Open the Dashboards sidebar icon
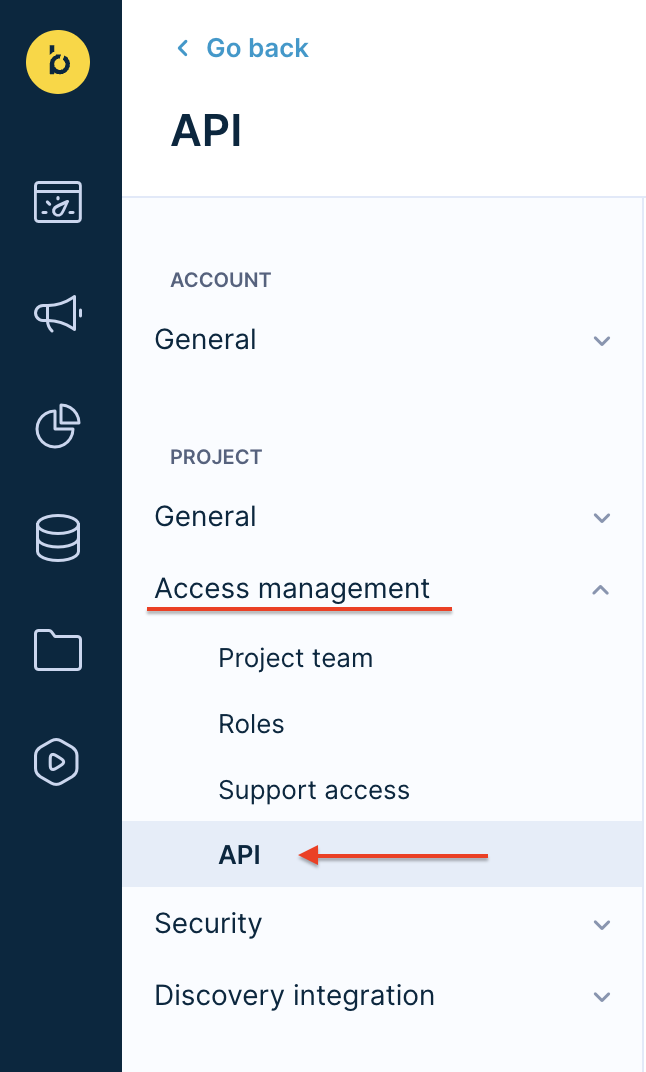The width and height of the screenshot is (646, 1072). [x=58, y=202]
